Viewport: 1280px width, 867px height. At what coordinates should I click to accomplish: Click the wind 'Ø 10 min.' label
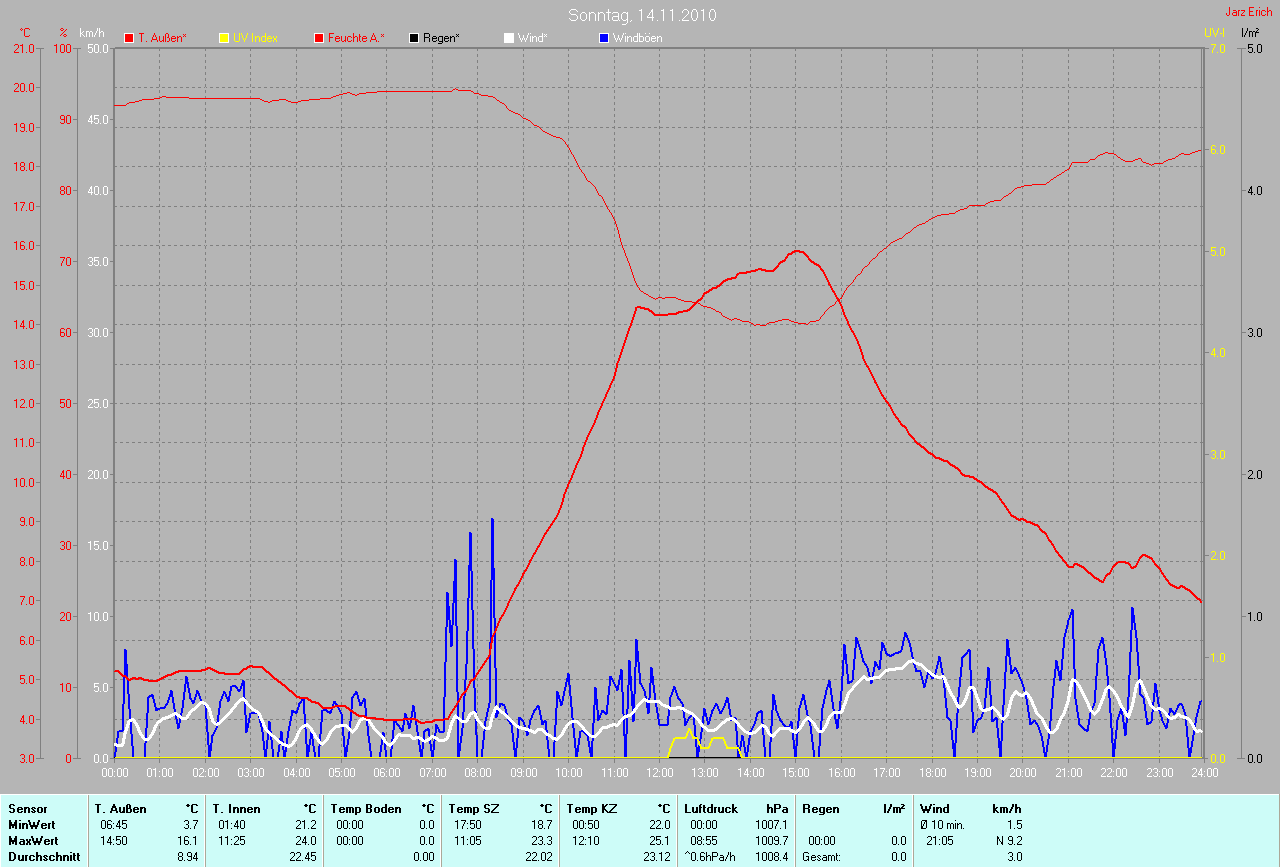[x=943, y=825]
